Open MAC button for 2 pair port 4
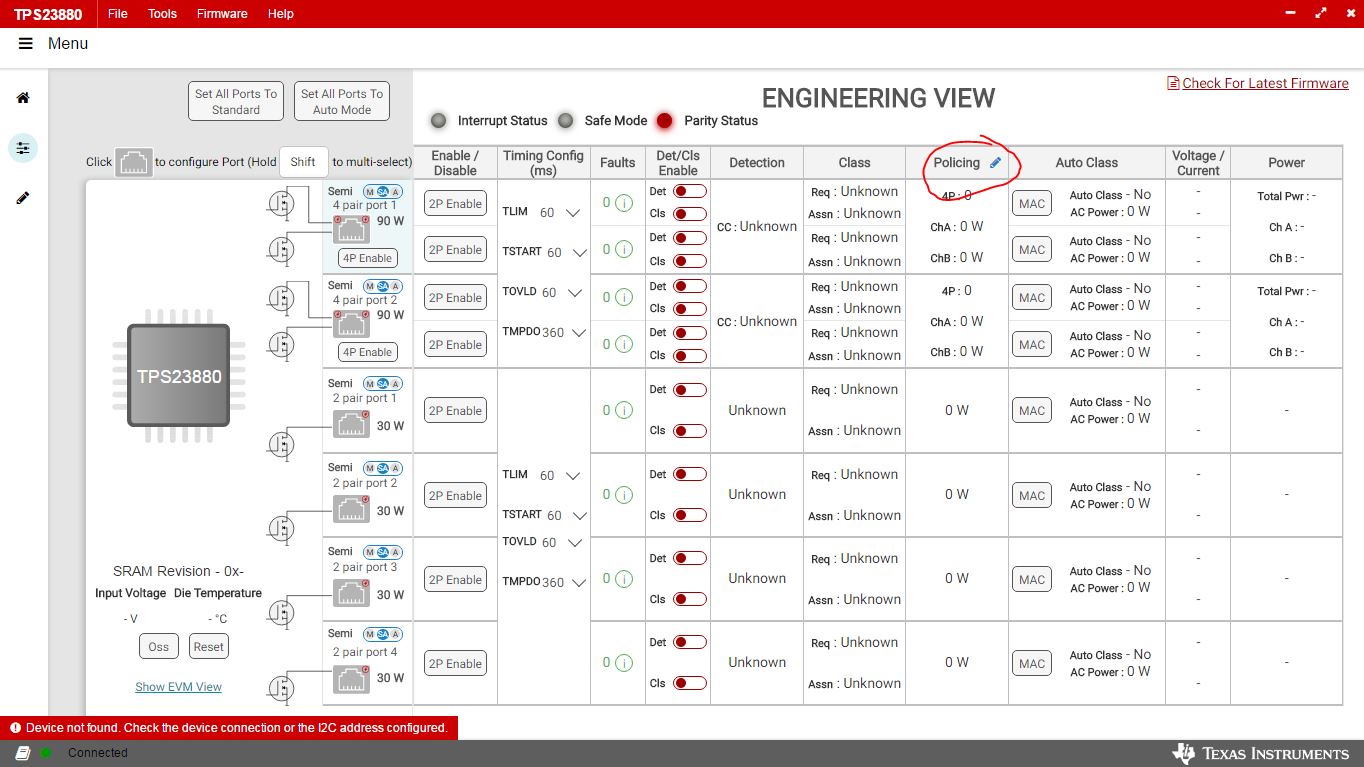 coord(1032,664)
